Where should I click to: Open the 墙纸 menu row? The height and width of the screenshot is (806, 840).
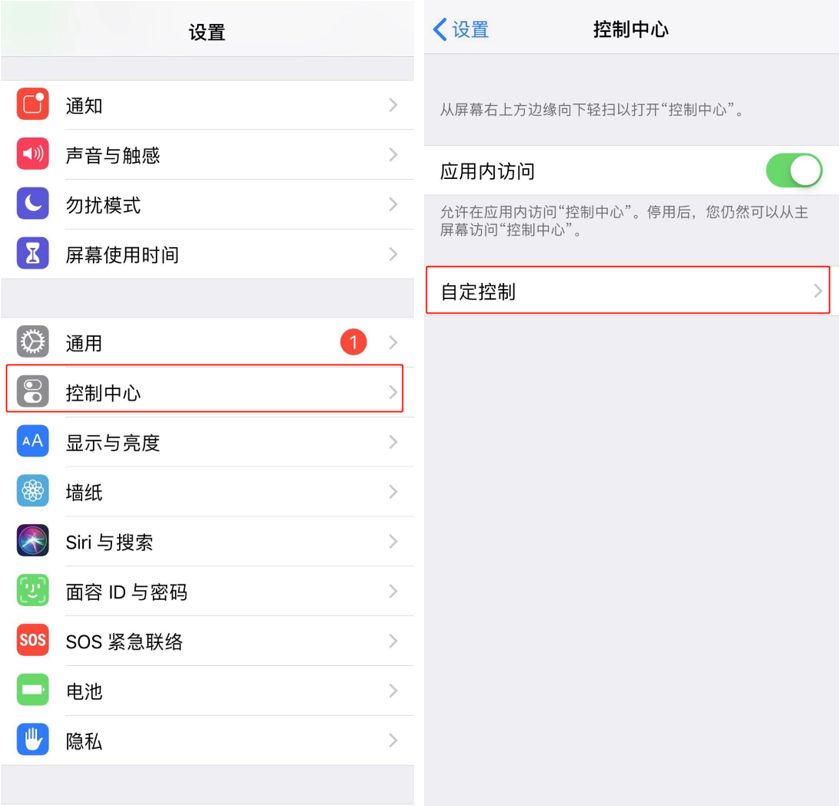point(207,492)
